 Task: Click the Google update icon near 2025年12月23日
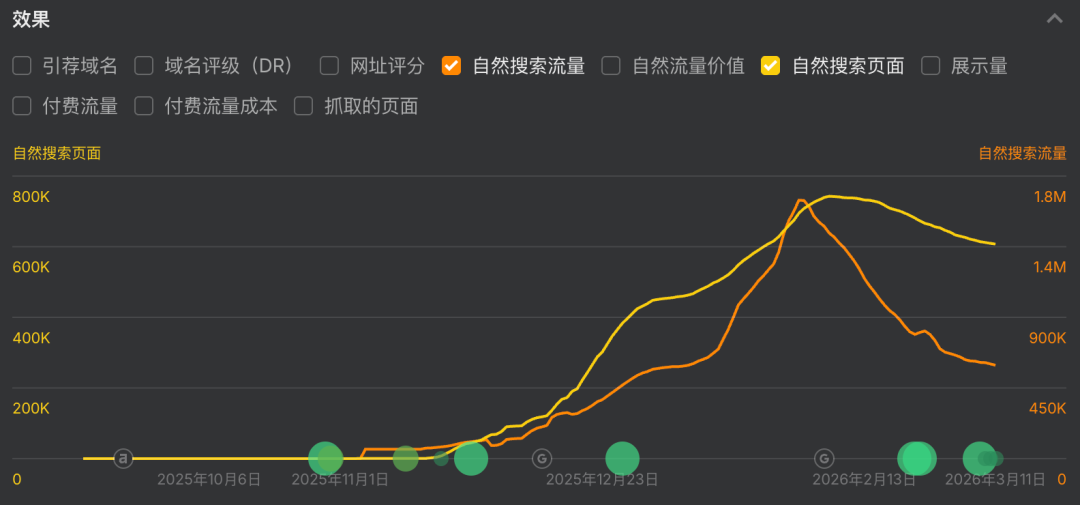(541, 458)
